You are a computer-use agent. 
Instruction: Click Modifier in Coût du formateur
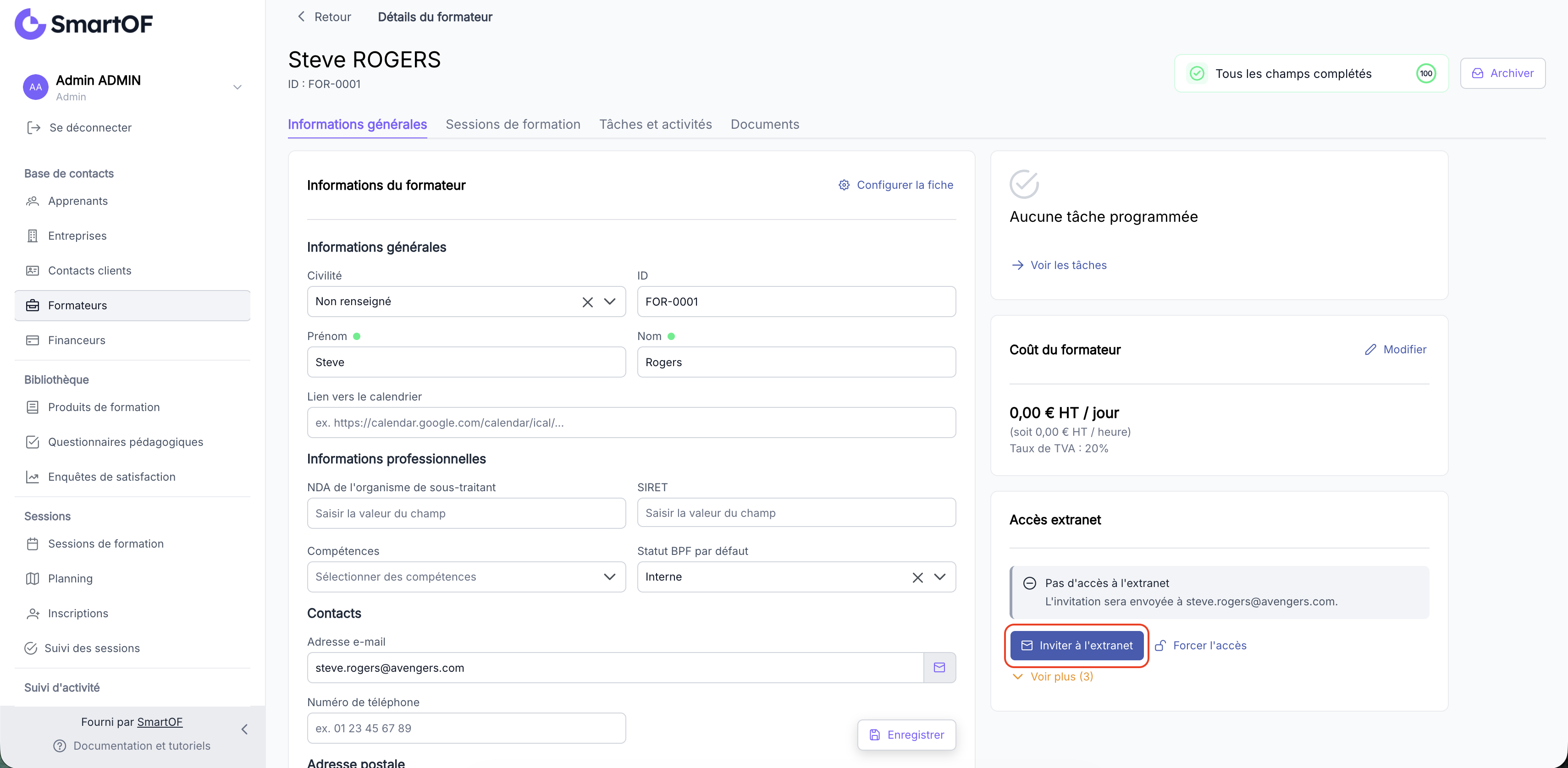coord(1395,349)
